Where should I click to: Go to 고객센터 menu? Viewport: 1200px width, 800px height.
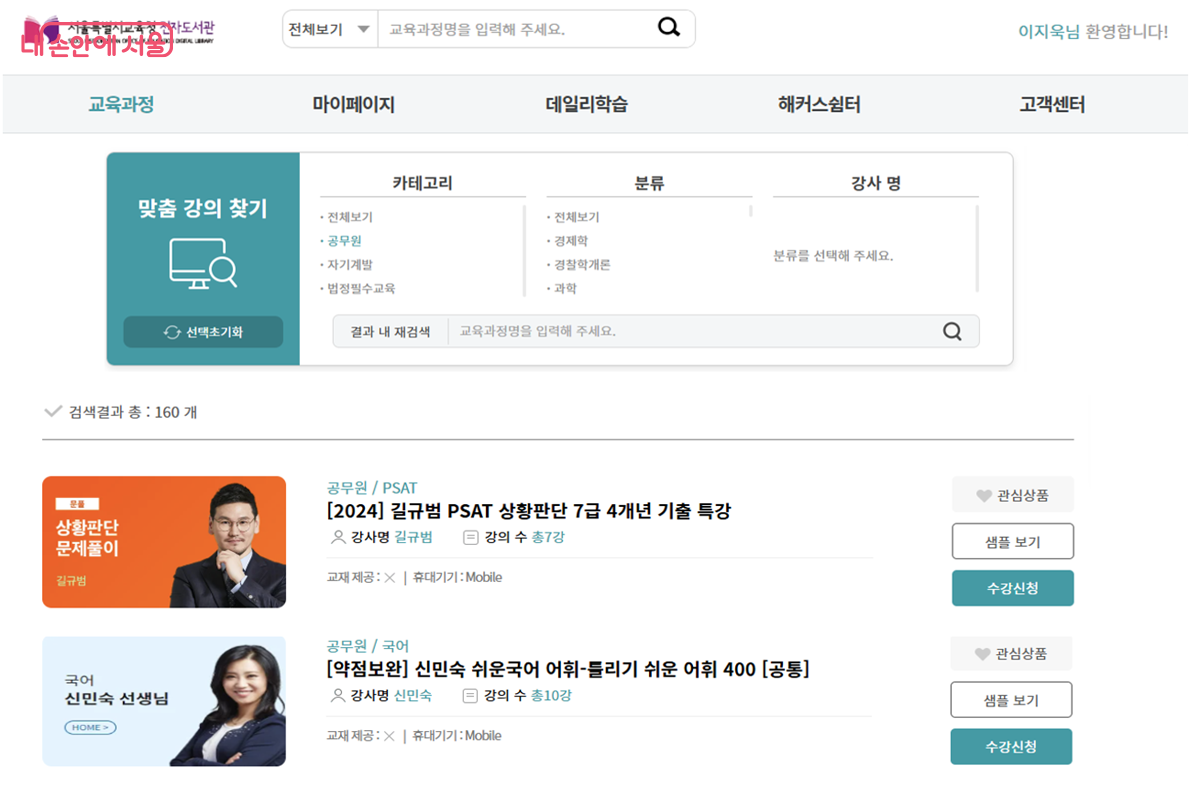1051,104
